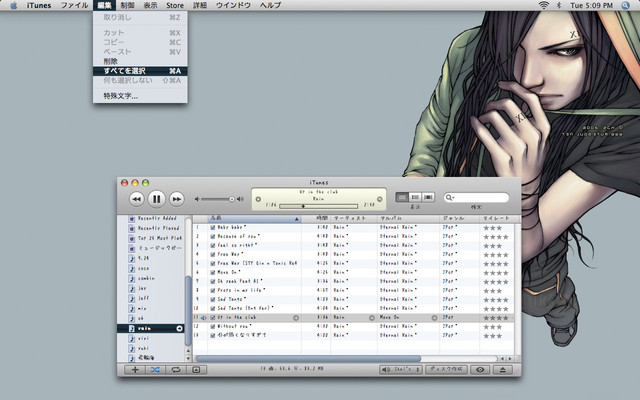Click the arrow circle in row 11's album column
Image resolution: width=640 pixels, height=400 pixels.
(434, 318)
